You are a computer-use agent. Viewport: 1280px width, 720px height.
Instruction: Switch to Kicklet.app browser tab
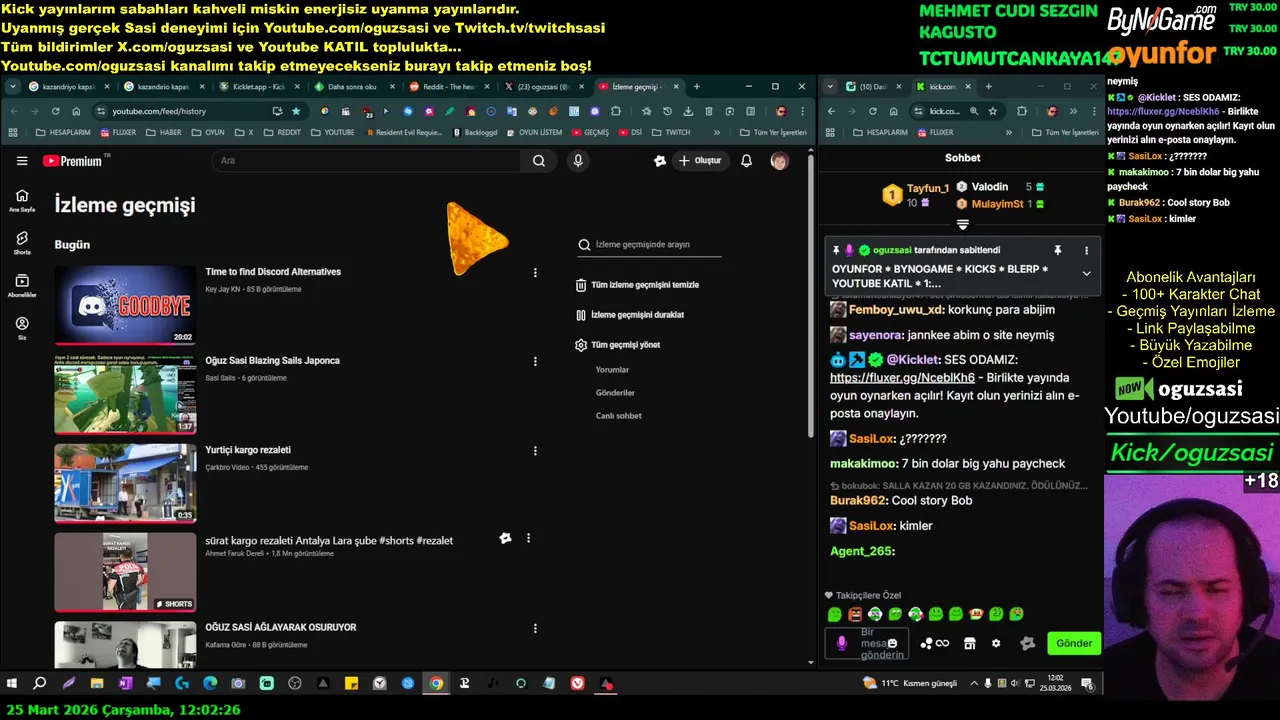[x=258, y=87]
